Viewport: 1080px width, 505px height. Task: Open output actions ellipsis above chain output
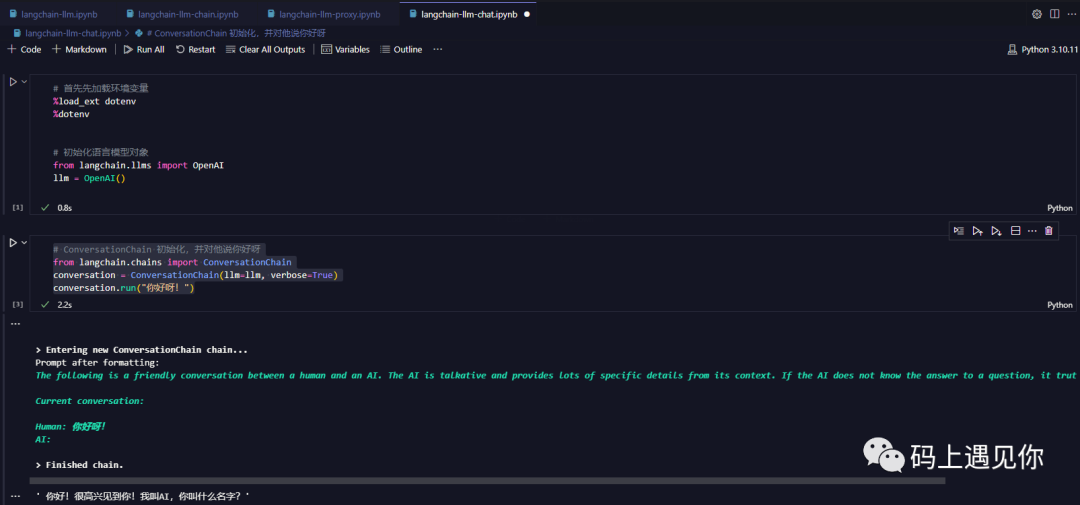click(15, 324)
